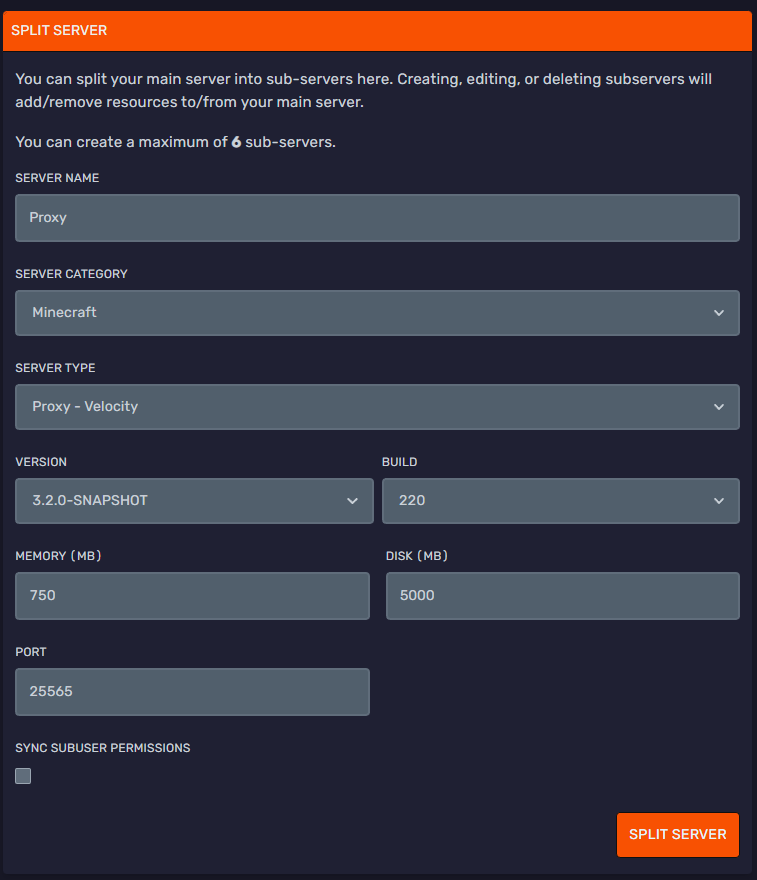Screen dimensions: 757x880
Task: Click the Server Category label text
Action: pos(71,274)
